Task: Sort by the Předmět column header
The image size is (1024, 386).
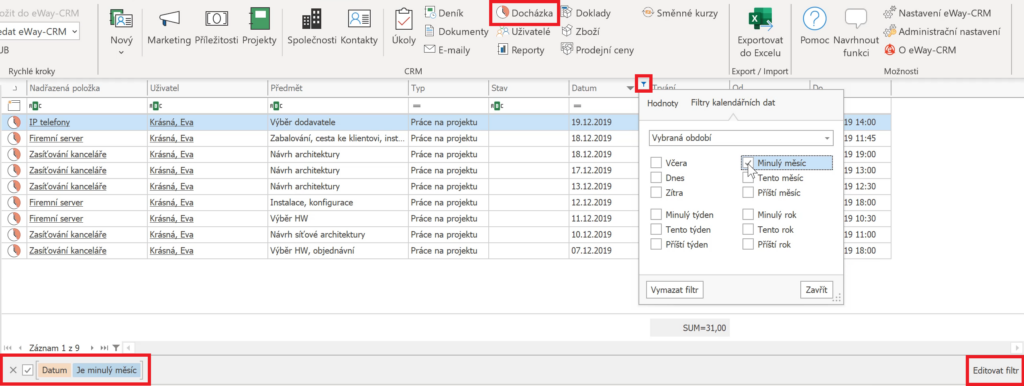Action: click(338, 87)
